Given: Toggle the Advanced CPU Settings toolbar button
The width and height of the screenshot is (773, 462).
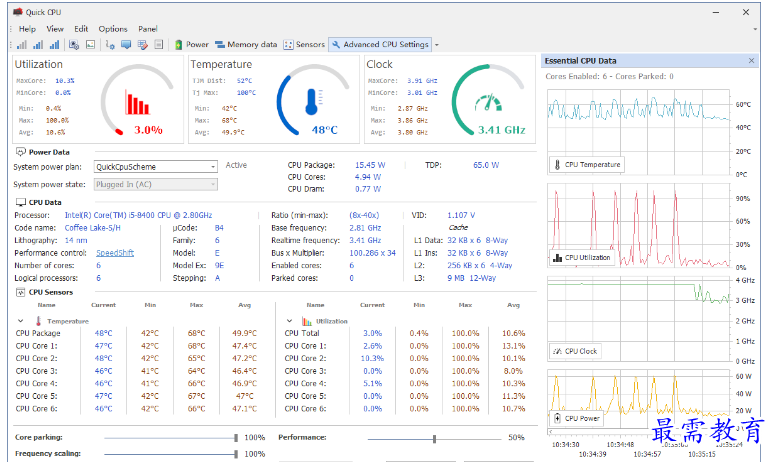Looking at the screenshot, I should [x=380, y=44].
